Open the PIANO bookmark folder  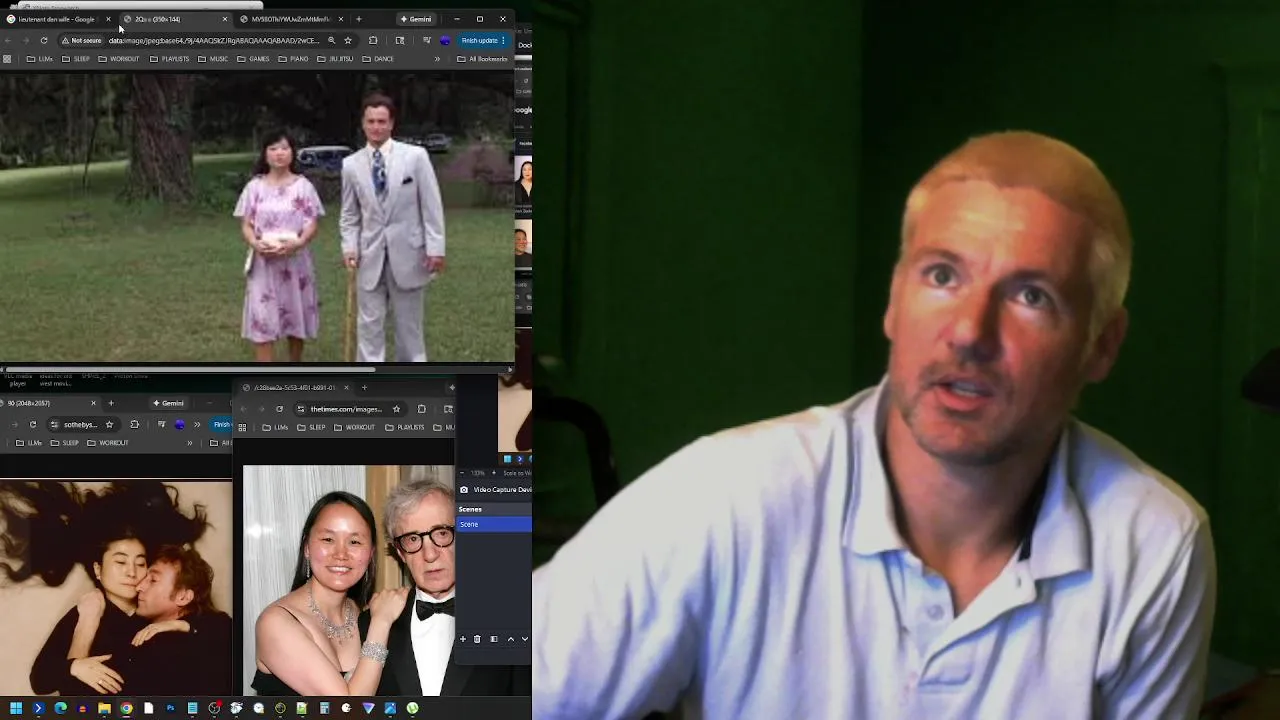click(293, 59)
